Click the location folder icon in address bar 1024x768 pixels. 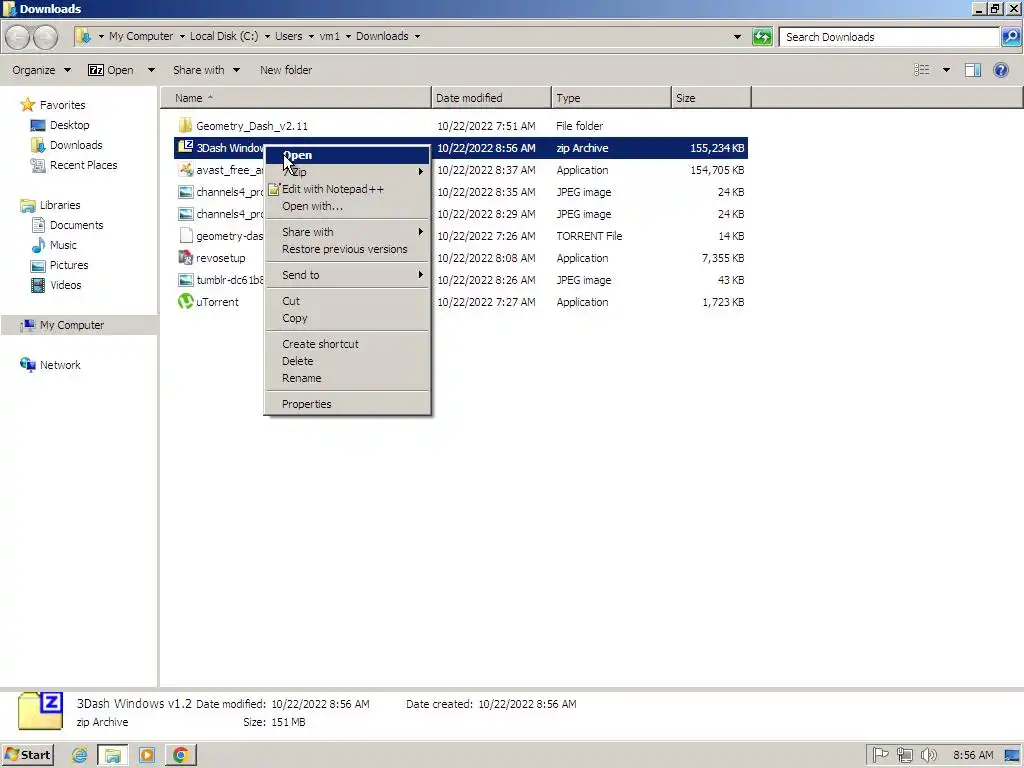pos(83,37)
